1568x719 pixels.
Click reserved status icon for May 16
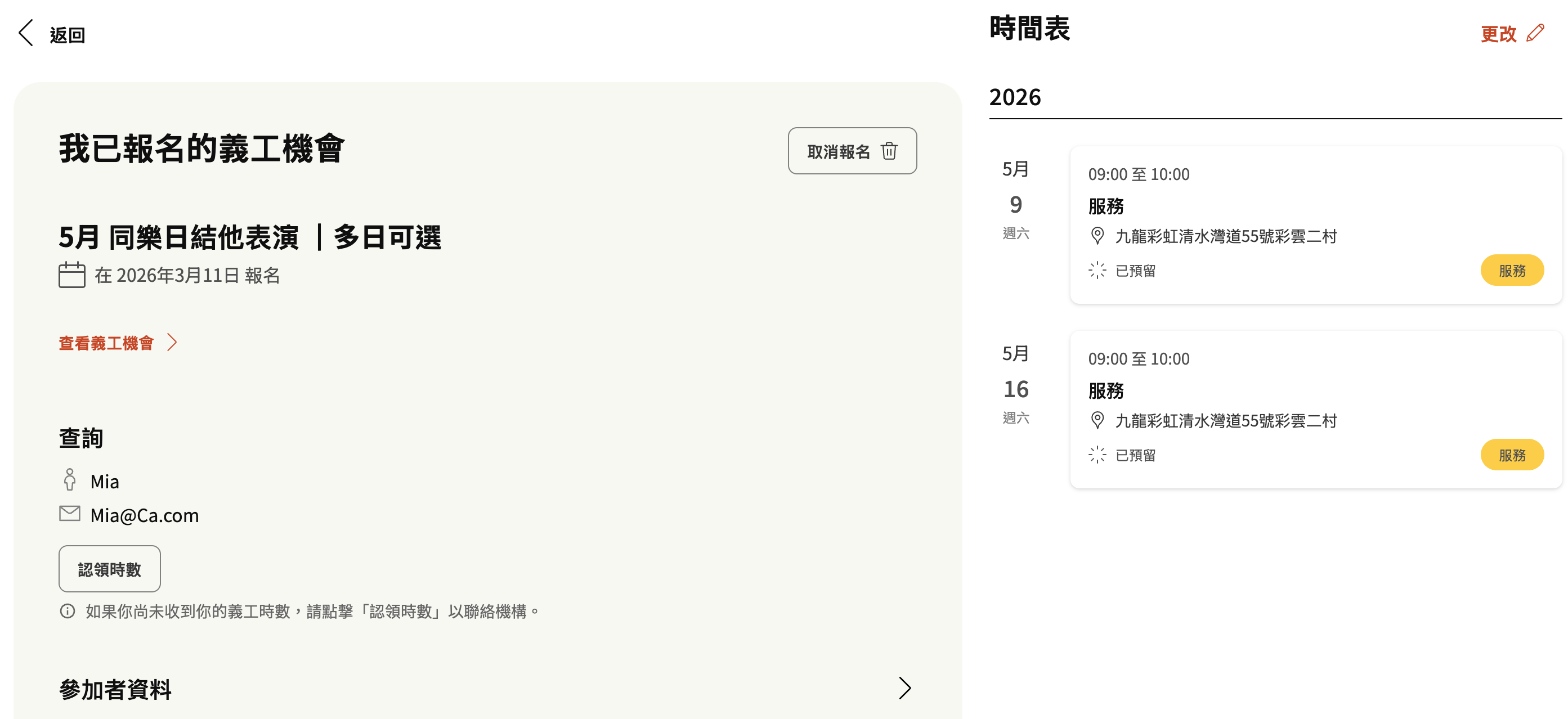[1097, 455]
